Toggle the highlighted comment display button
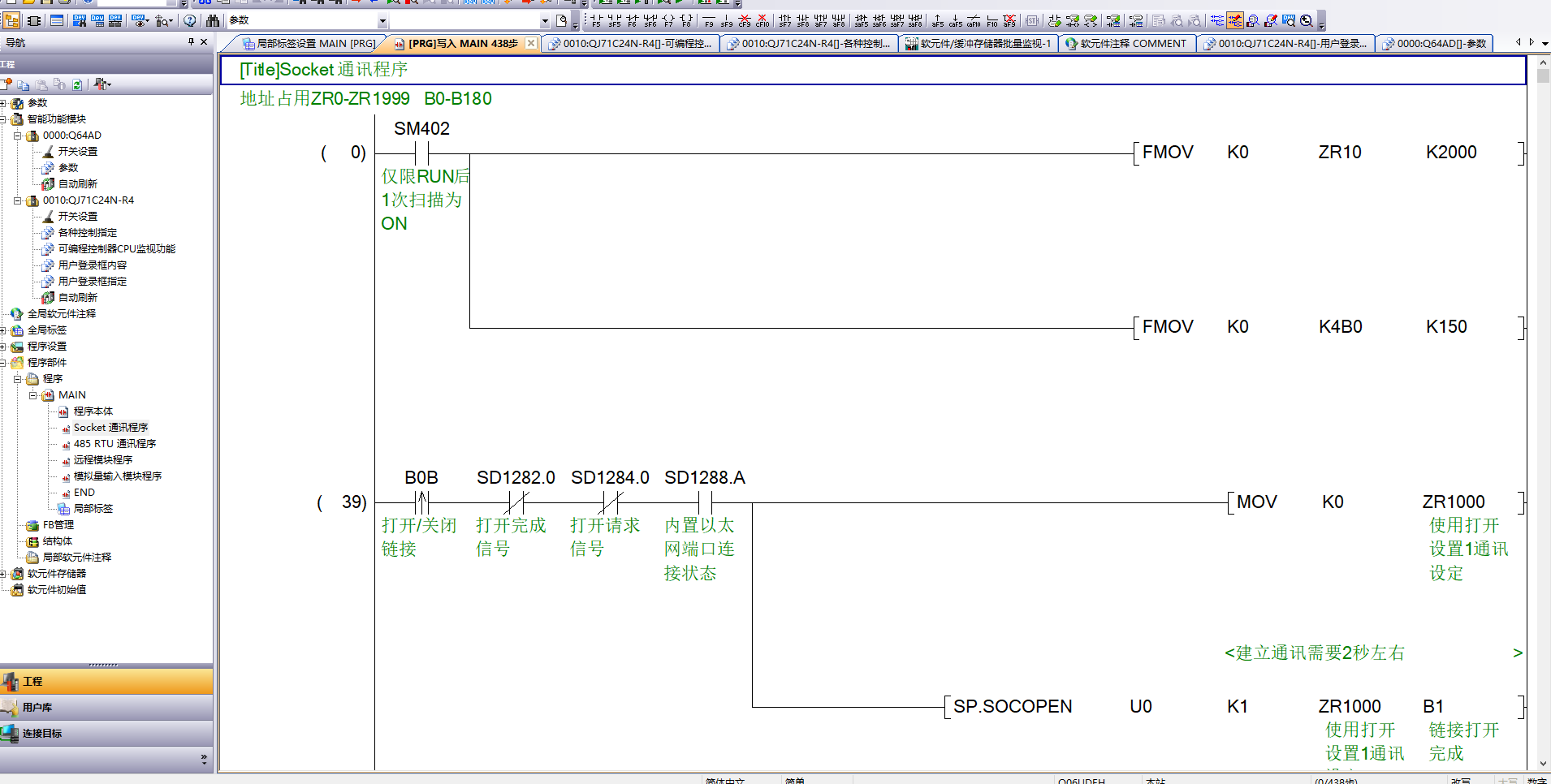Screen dimensions: 1551x784 1235,21
